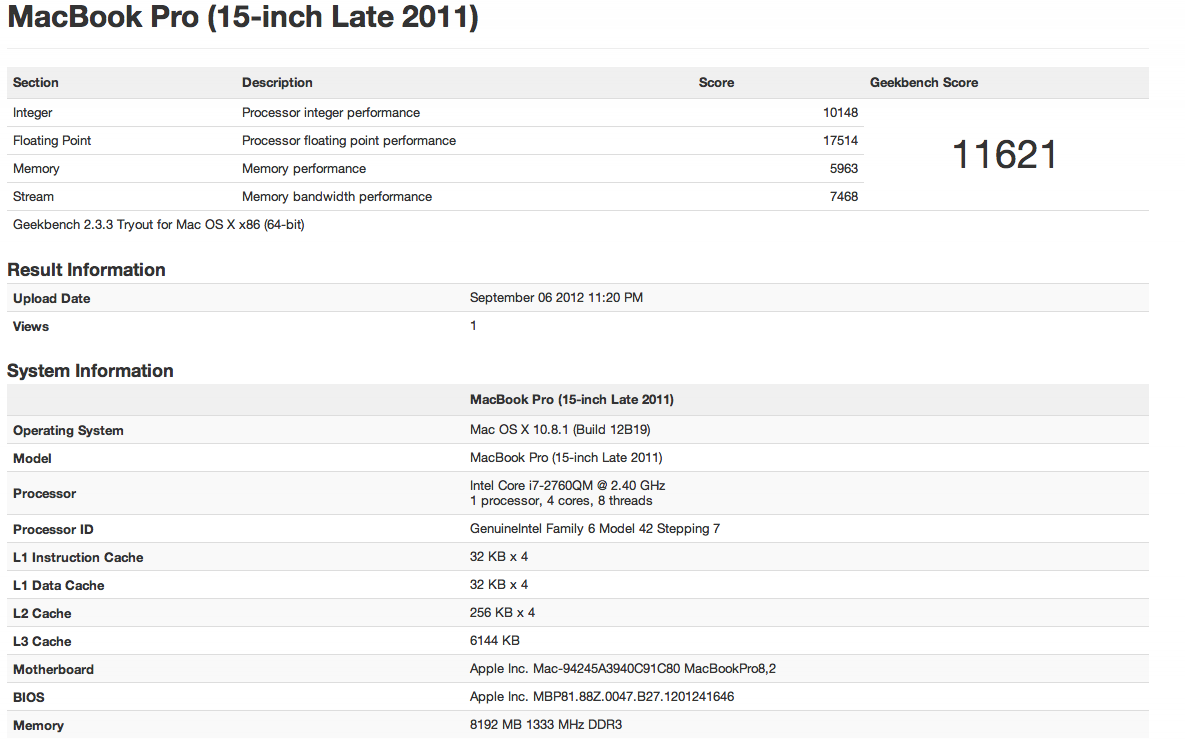Select the Floating Point score 17514
Viewport: 1185px width, 741px height.
click(x=840, y=141)
